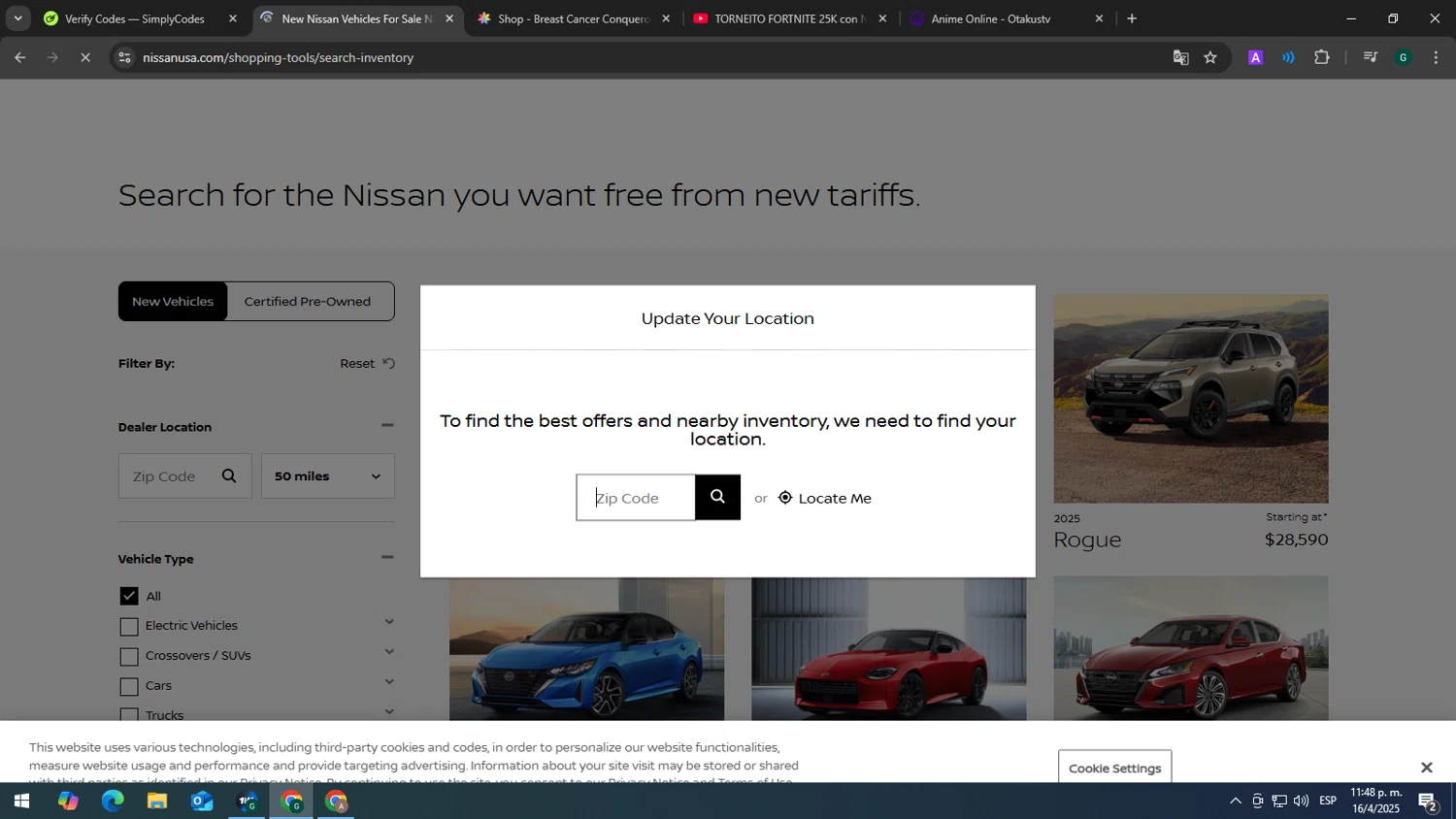Expand the Electric Vehicles chevron
Image resolution: width=1456 pixels, height=819 pixels.
389,622
